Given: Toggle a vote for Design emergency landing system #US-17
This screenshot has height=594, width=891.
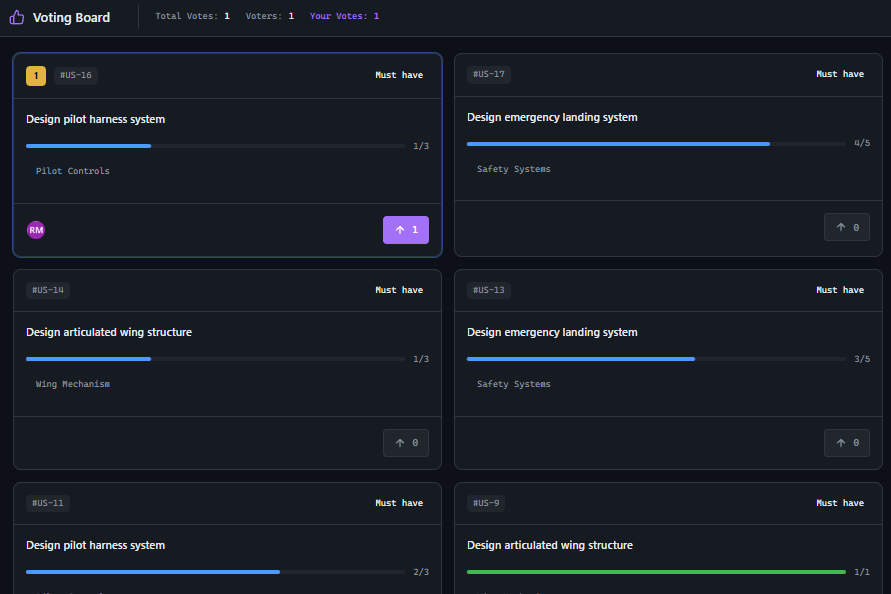Looking at the screenshot, I should (x=846, y=226).
